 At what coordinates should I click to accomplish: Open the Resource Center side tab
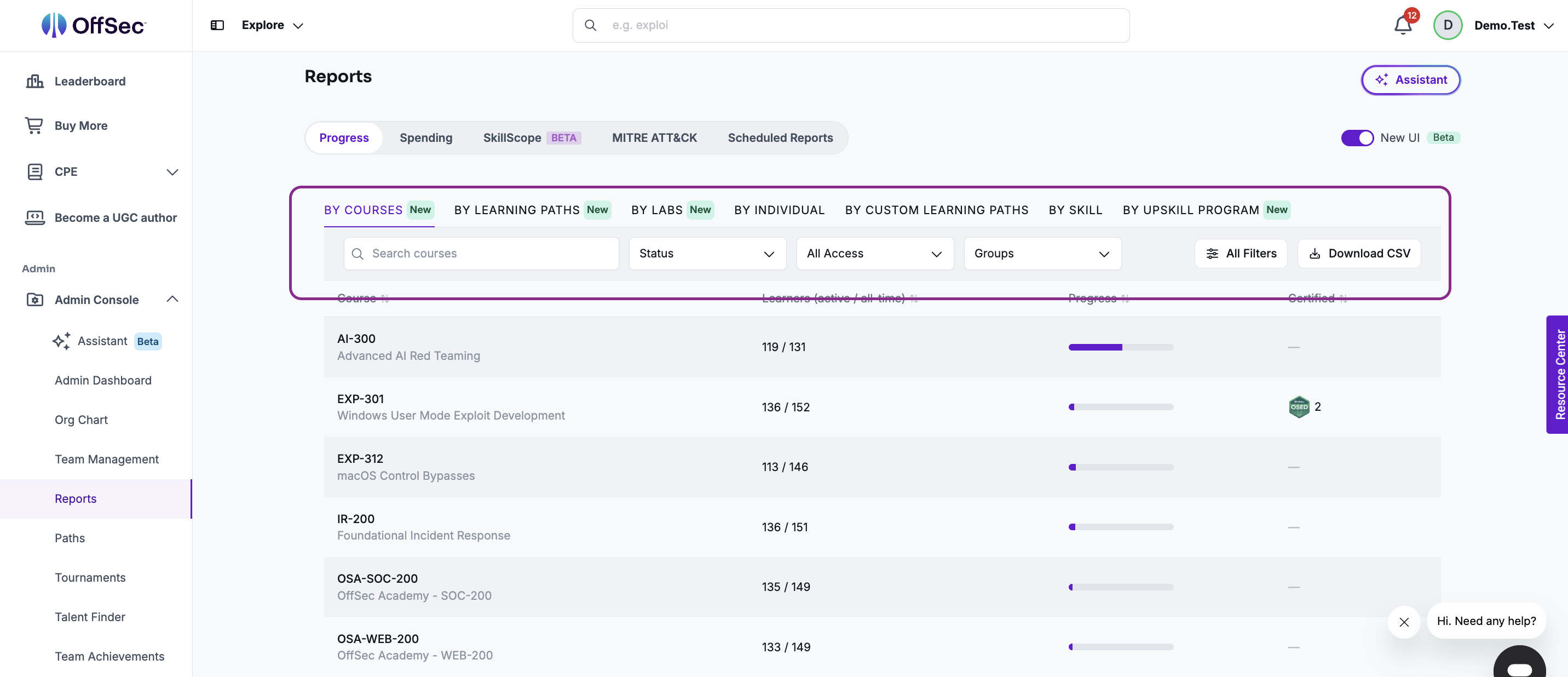click(x=1557, y=375)
